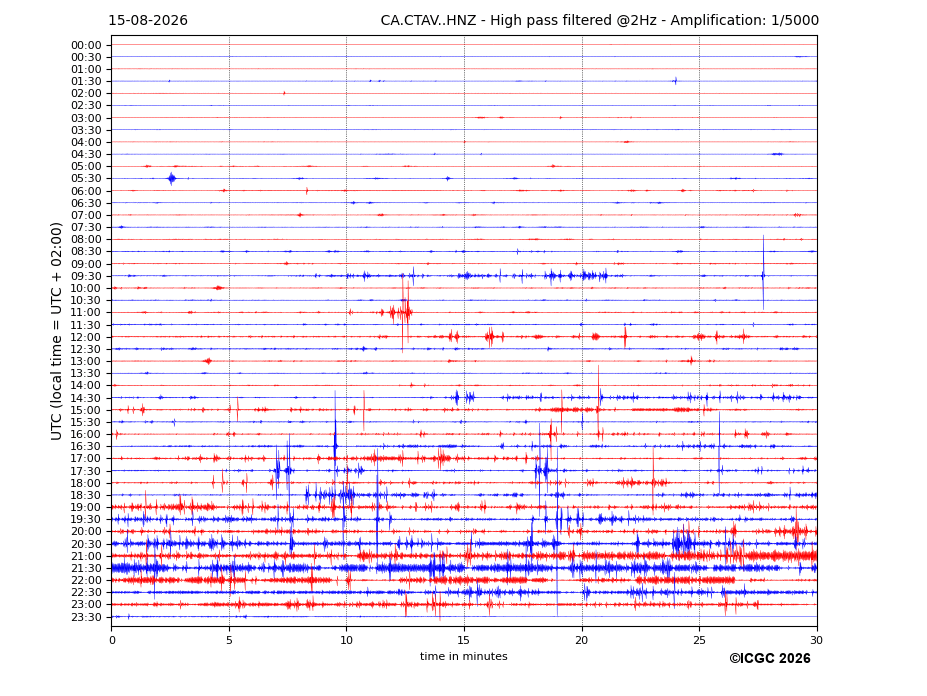Select the 18:30 time row label
This screenshot has height=696, width=927.
(86, 496)
